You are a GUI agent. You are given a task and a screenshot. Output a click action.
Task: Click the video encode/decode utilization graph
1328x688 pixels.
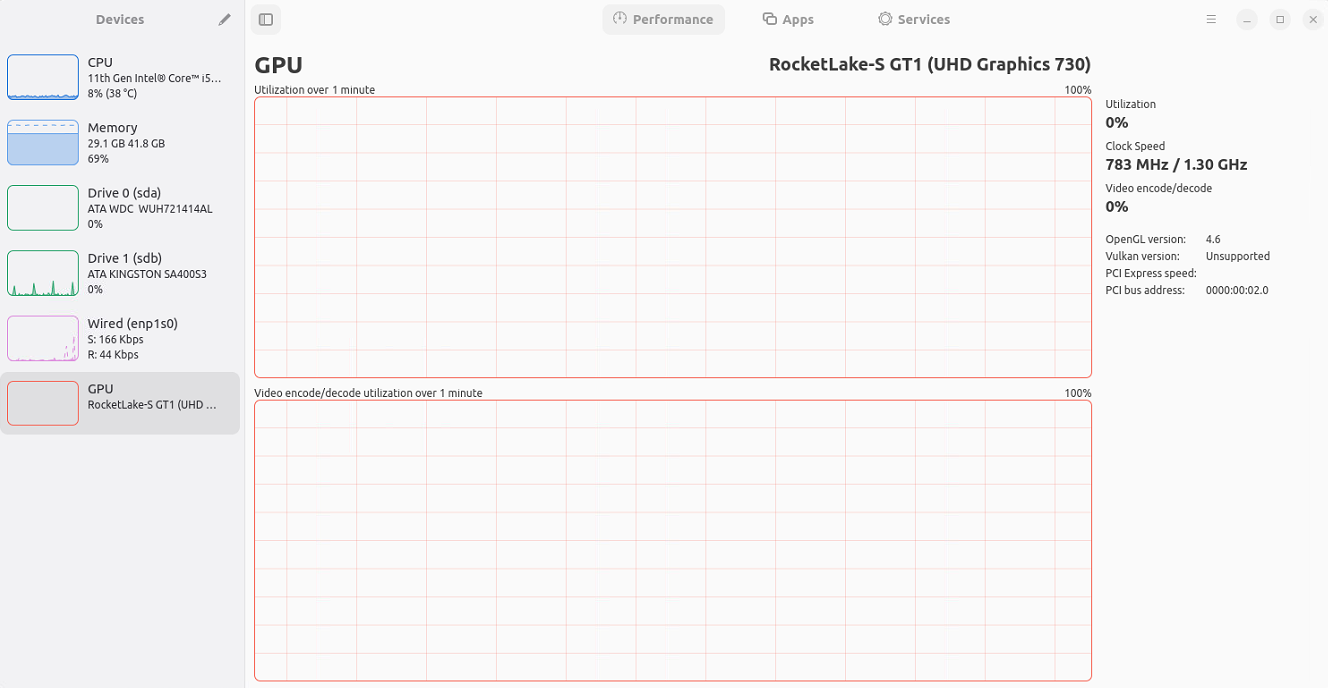point(673,541)
